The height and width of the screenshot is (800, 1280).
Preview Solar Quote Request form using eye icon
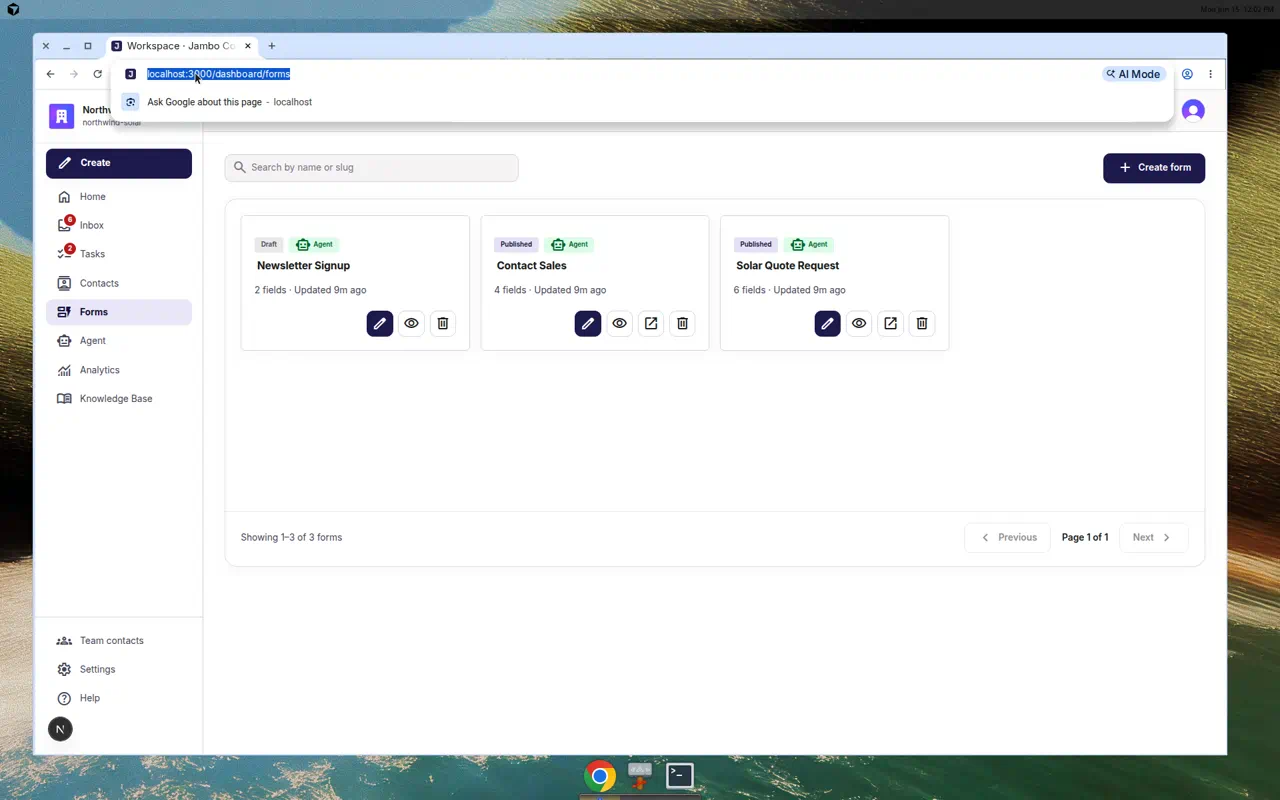[859, 323]
